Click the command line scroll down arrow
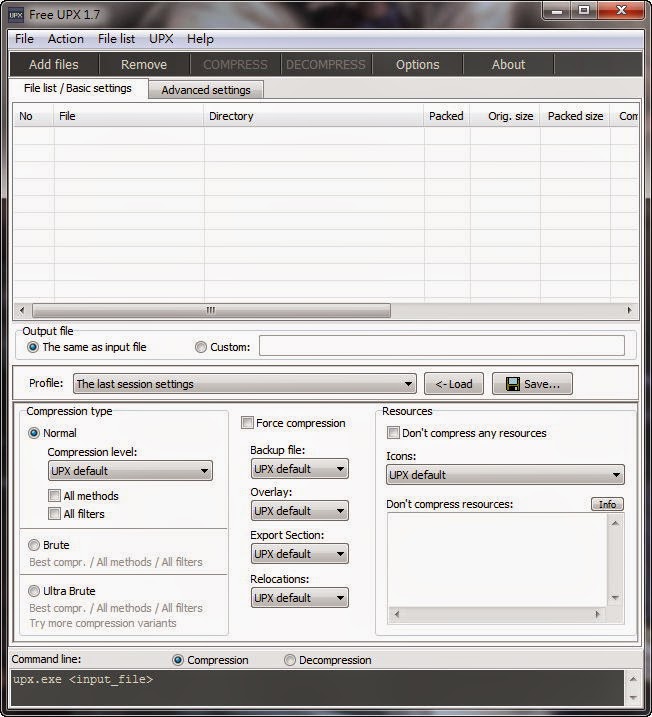652x717 pixels. pyautogui.click(x=633, y=698)
